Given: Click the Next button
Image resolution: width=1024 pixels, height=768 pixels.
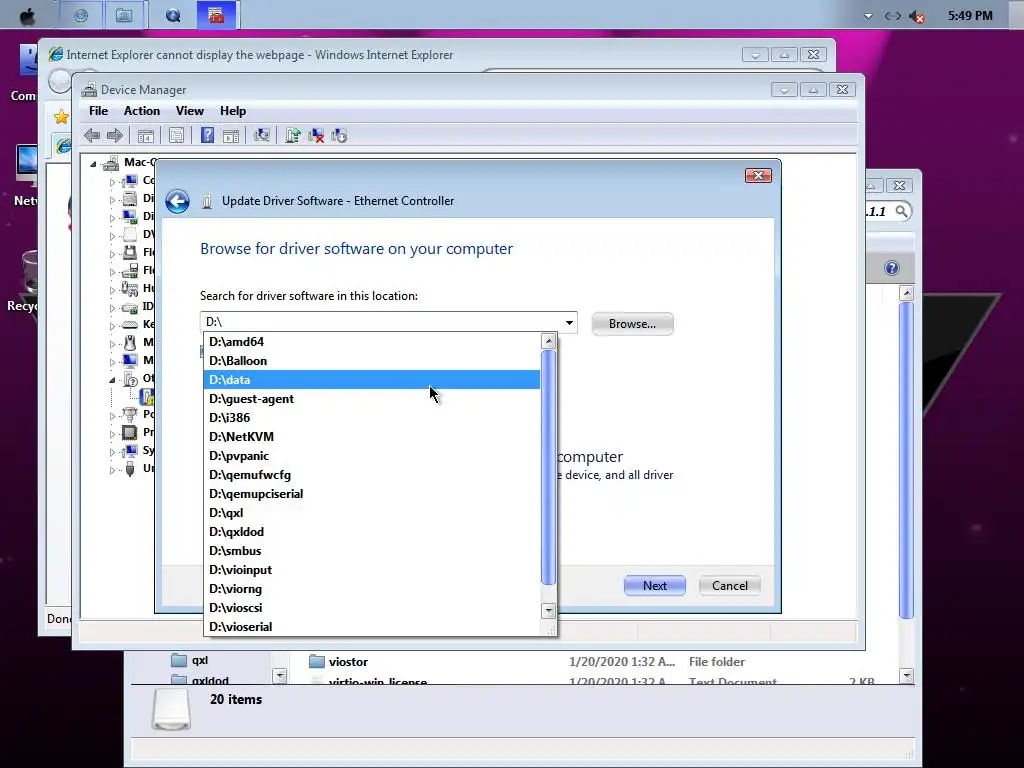Looking at the screenshot, I should click(x=654, y=586).
